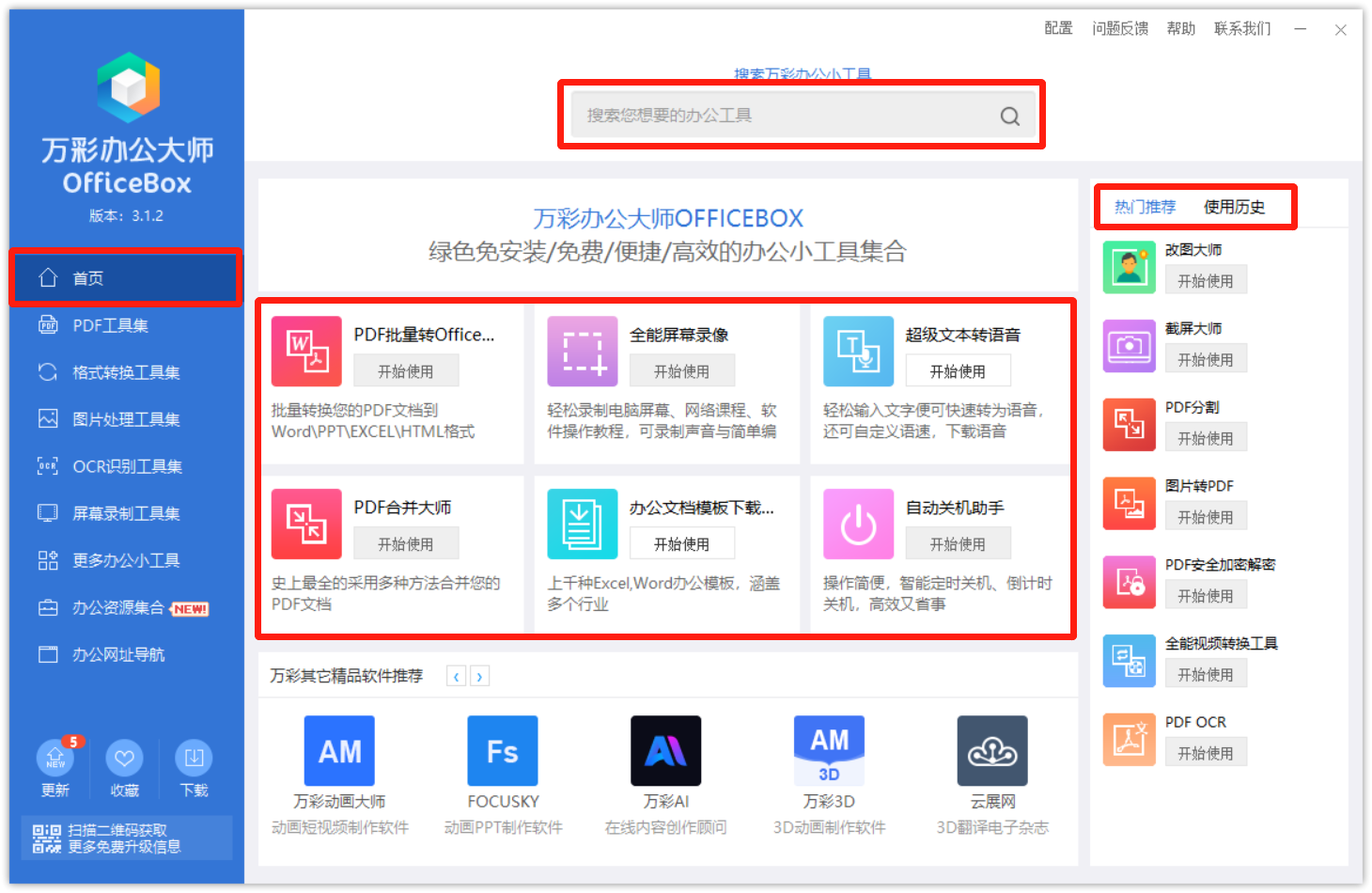Open the PDF合并大师 merge icon
The height and width of the screenshot is (893, 1372).
click(306, 524)
